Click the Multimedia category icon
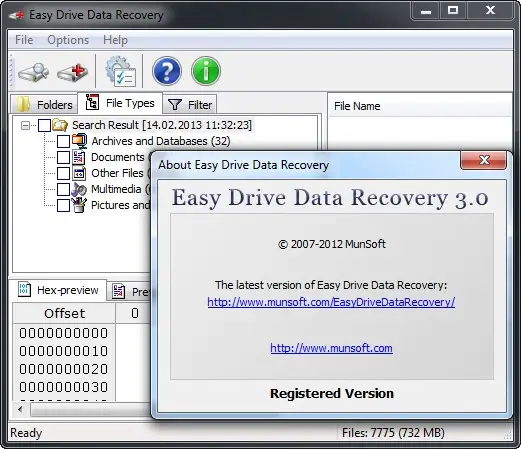The width and height of the screenshot is (521, 449). pyautogui.click(x=79, y=189)
